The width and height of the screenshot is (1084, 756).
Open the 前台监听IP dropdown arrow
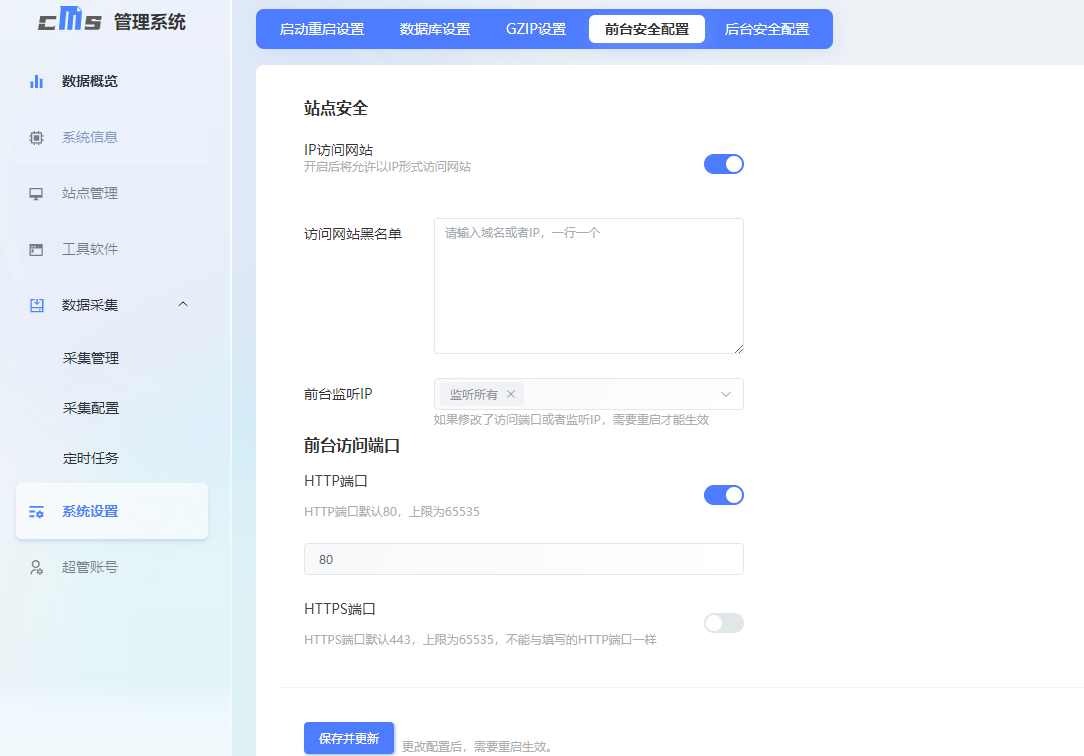(726, 394)
